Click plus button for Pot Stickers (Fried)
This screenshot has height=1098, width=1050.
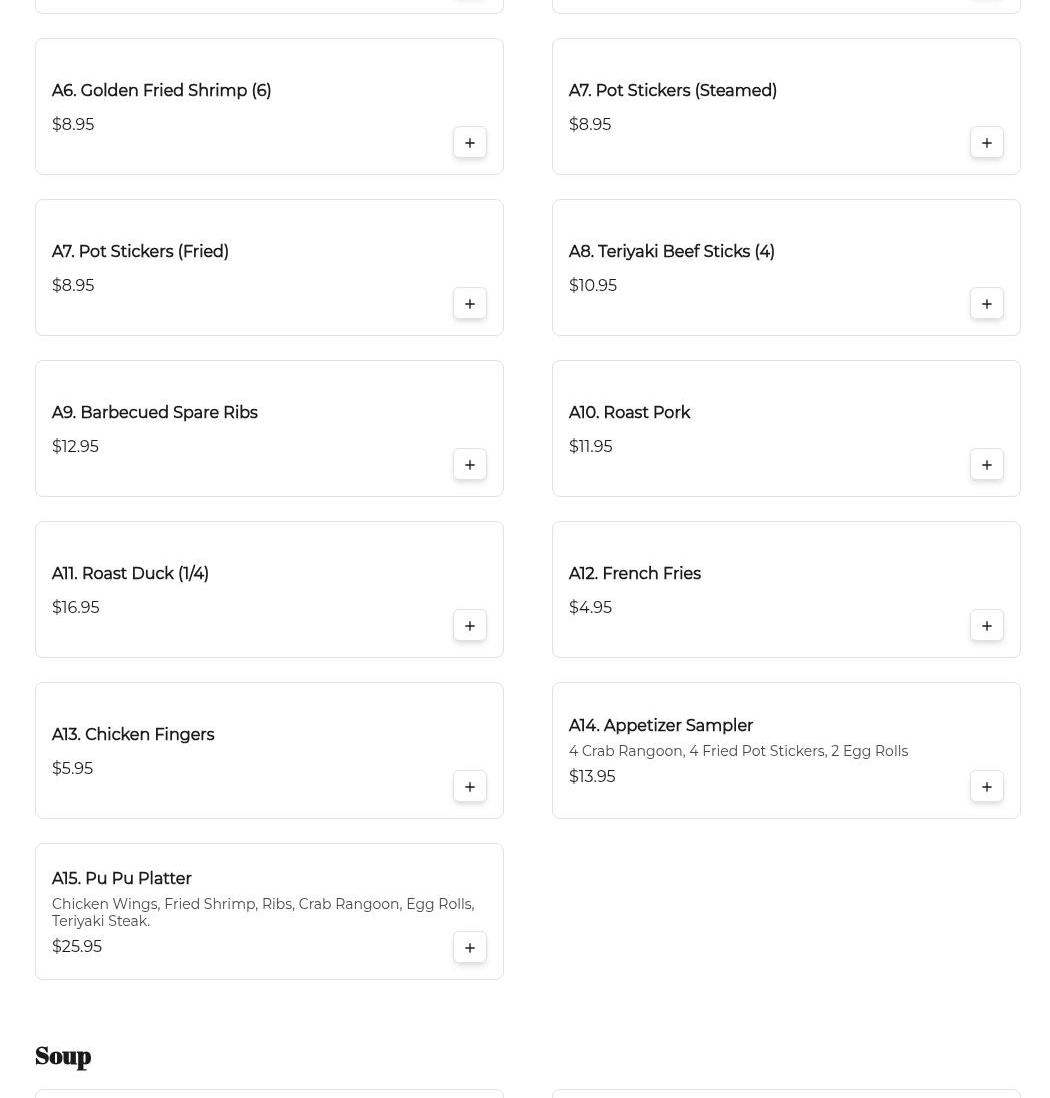point(470,304)
